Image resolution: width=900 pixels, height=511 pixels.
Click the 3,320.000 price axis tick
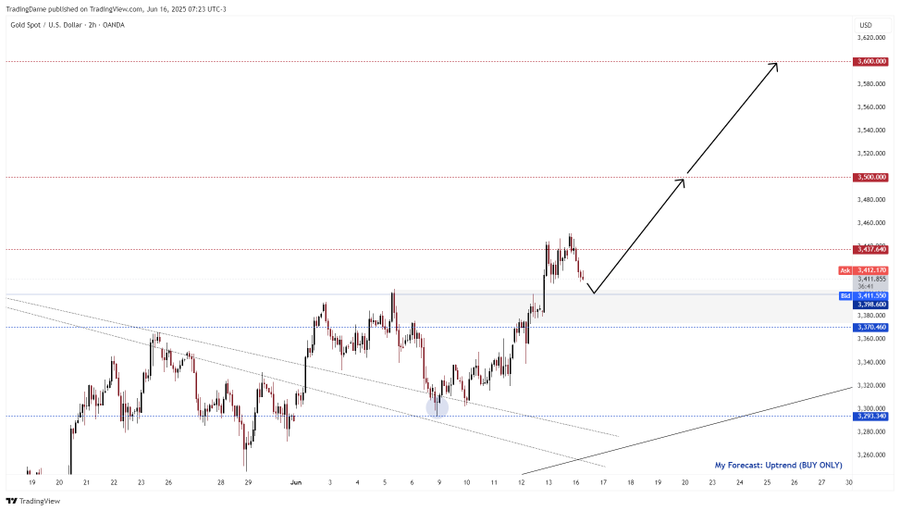[x=871, y=386]
